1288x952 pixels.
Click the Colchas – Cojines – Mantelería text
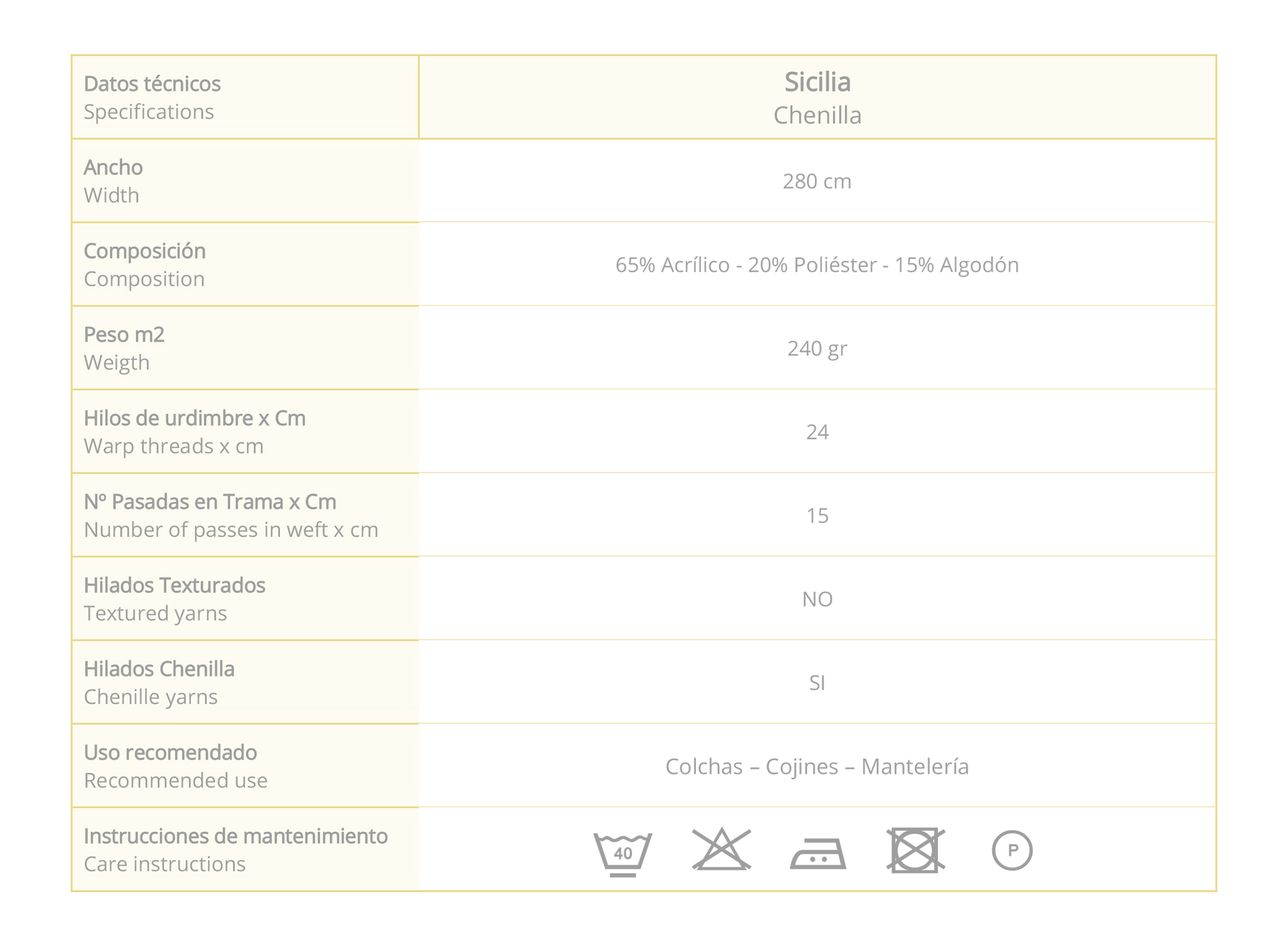(x=816, y=767)
